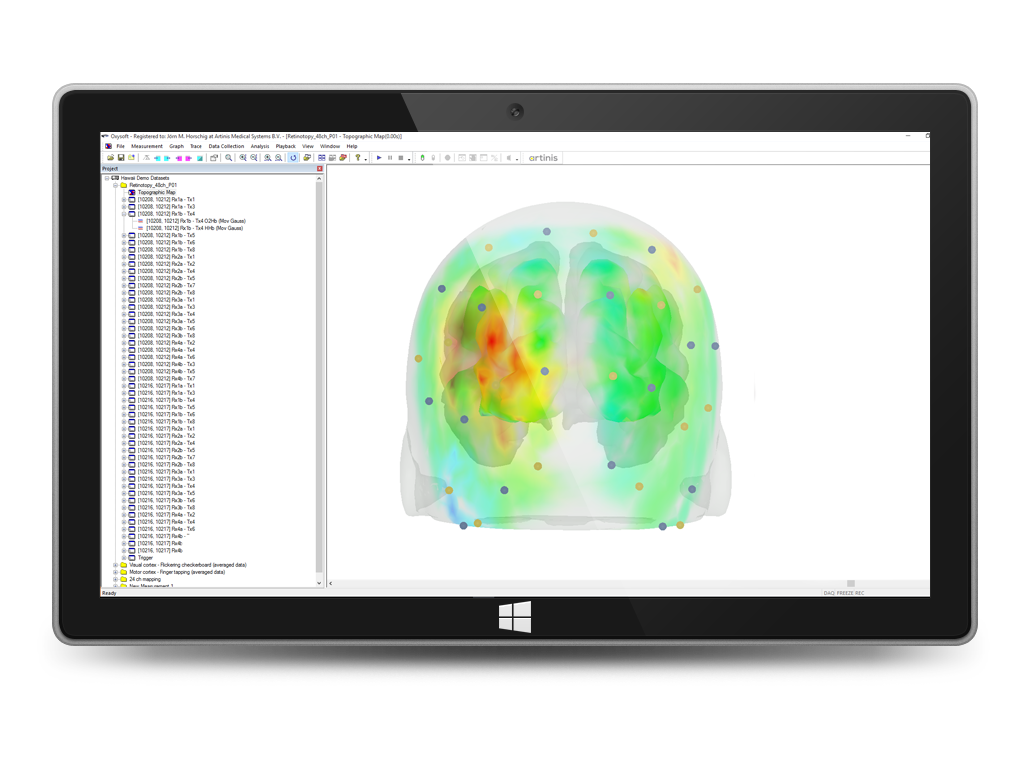
Task: Select the Topographic Map tree item
Action: [156, 193]
